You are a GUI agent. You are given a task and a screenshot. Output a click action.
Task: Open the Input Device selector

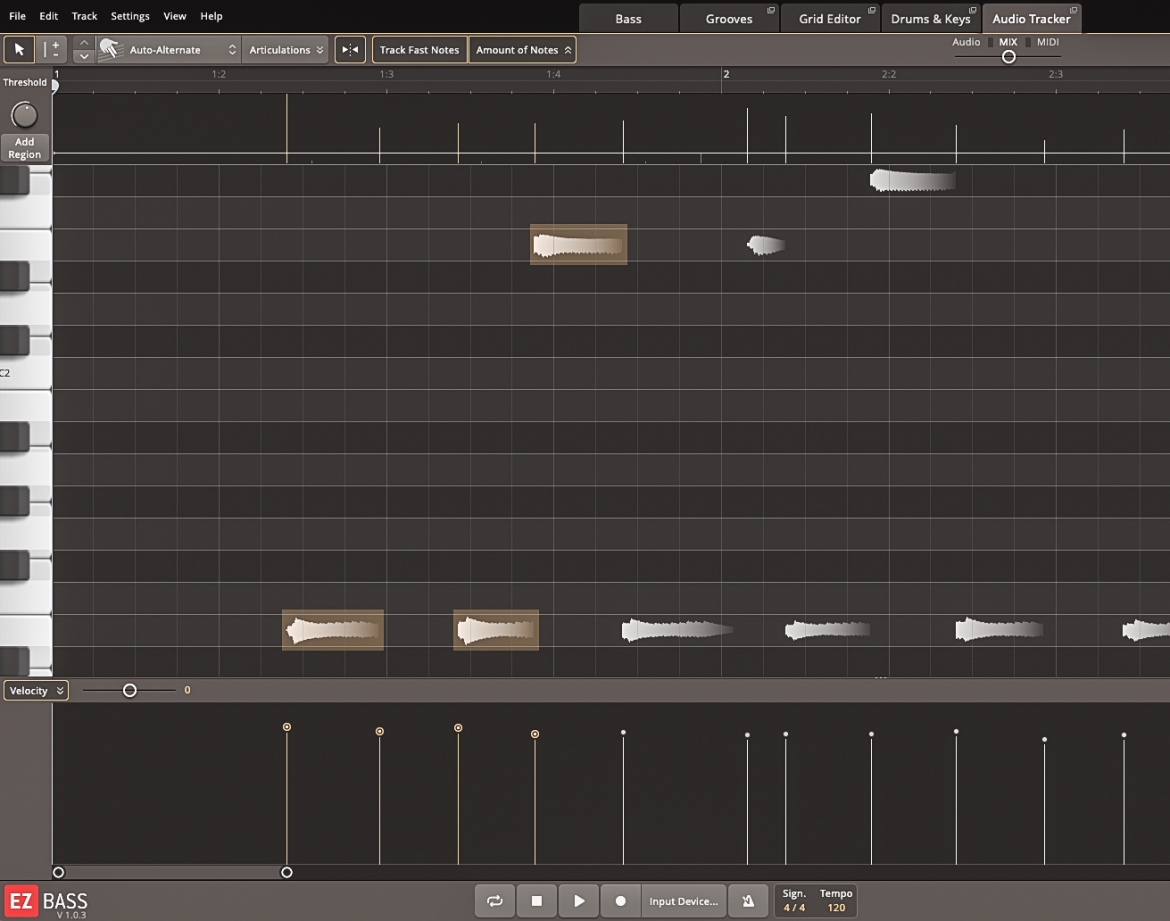point(683,901)
